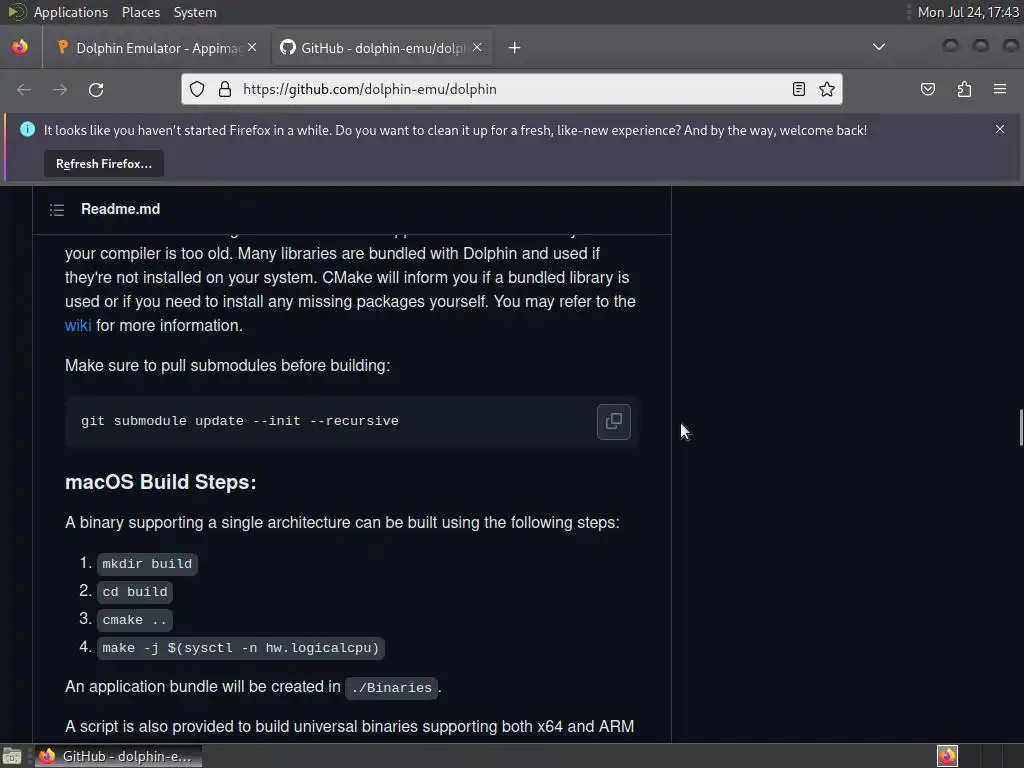
Task: Click the GitHub taskbar window button
Action: [x=118, y=756]
